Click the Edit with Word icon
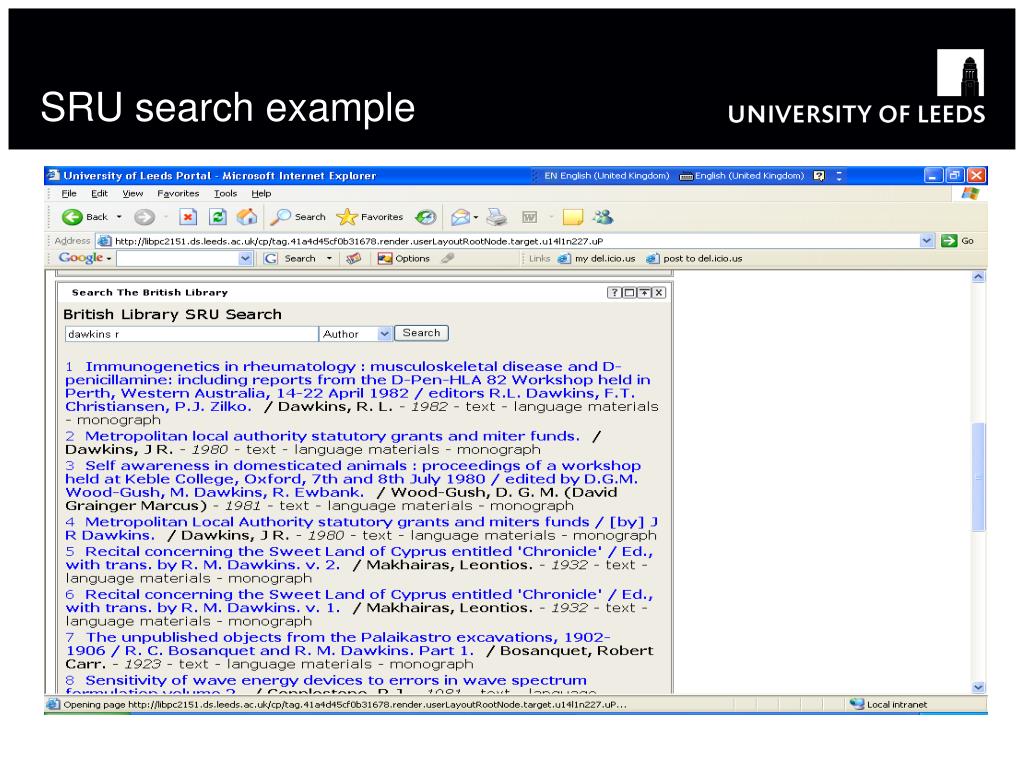Viewport: 1024px width, 768px height. click(x=530, y=217)
